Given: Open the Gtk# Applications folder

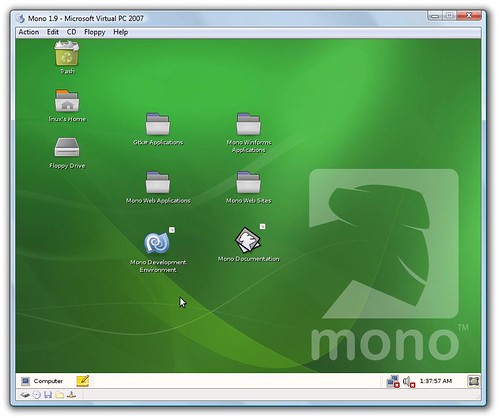Looking at the screenshot, I should [x=158, y=124].
